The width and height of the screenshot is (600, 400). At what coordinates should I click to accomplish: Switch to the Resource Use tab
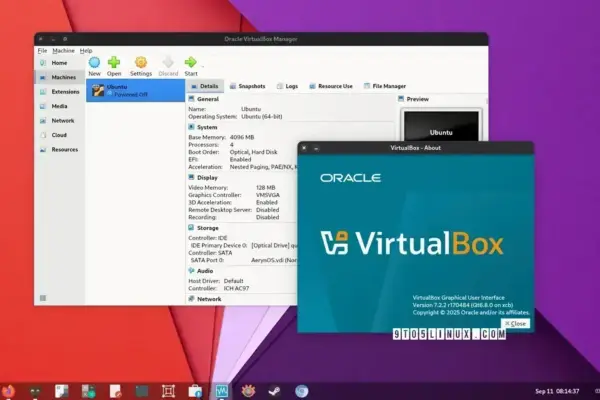331,86
